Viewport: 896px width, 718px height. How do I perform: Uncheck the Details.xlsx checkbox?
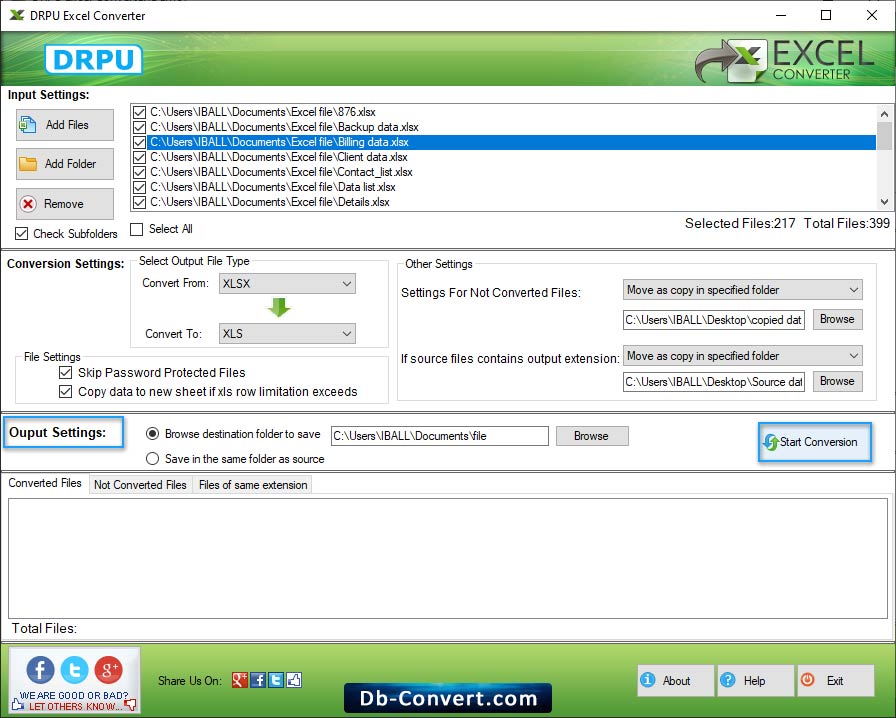(139, 202)
